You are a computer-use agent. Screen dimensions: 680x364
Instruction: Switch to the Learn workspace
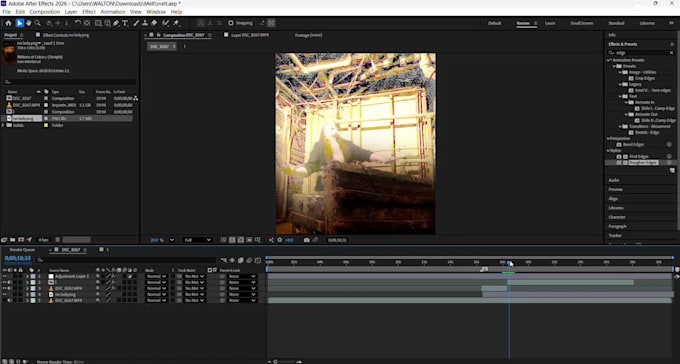point(550,23)
